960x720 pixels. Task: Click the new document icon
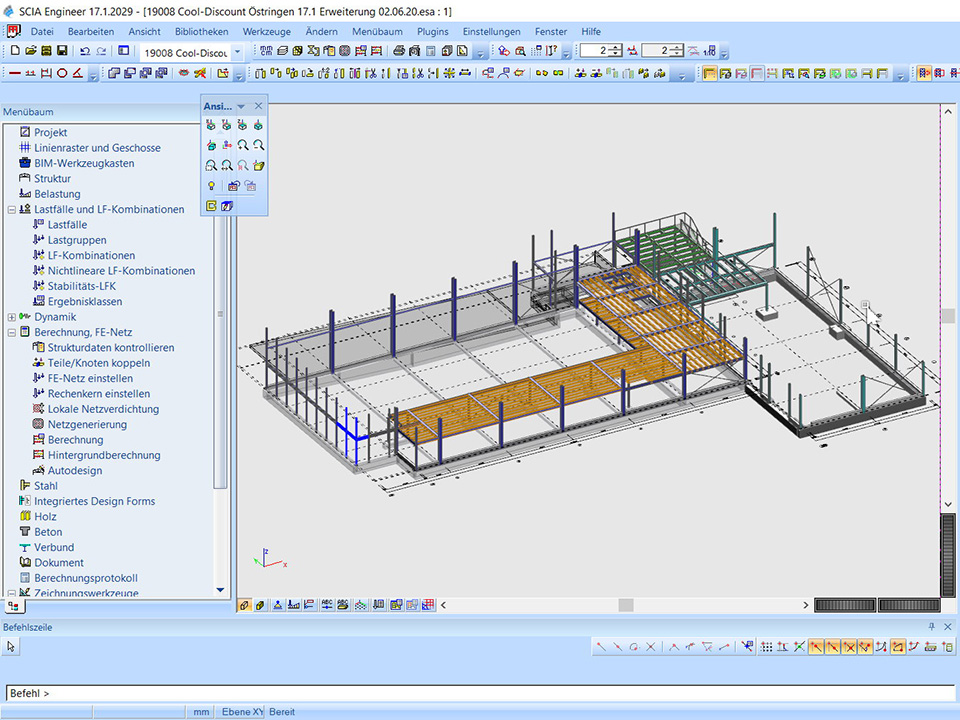coord(15,51)
